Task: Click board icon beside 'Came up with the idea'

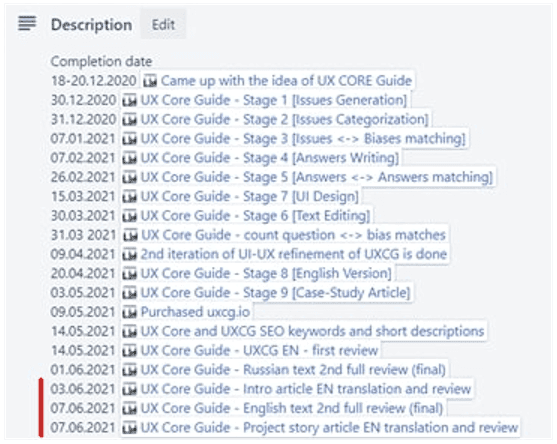Action: [150, 81]
